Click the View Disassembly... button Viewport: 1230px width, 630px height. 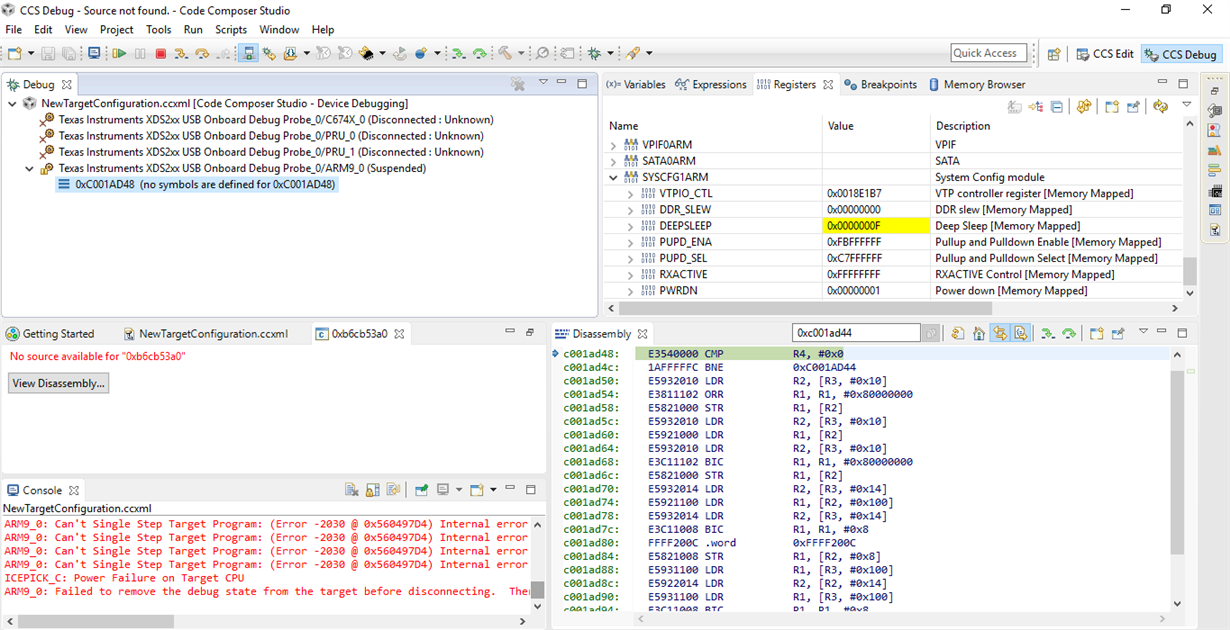[x=58, y=383]
